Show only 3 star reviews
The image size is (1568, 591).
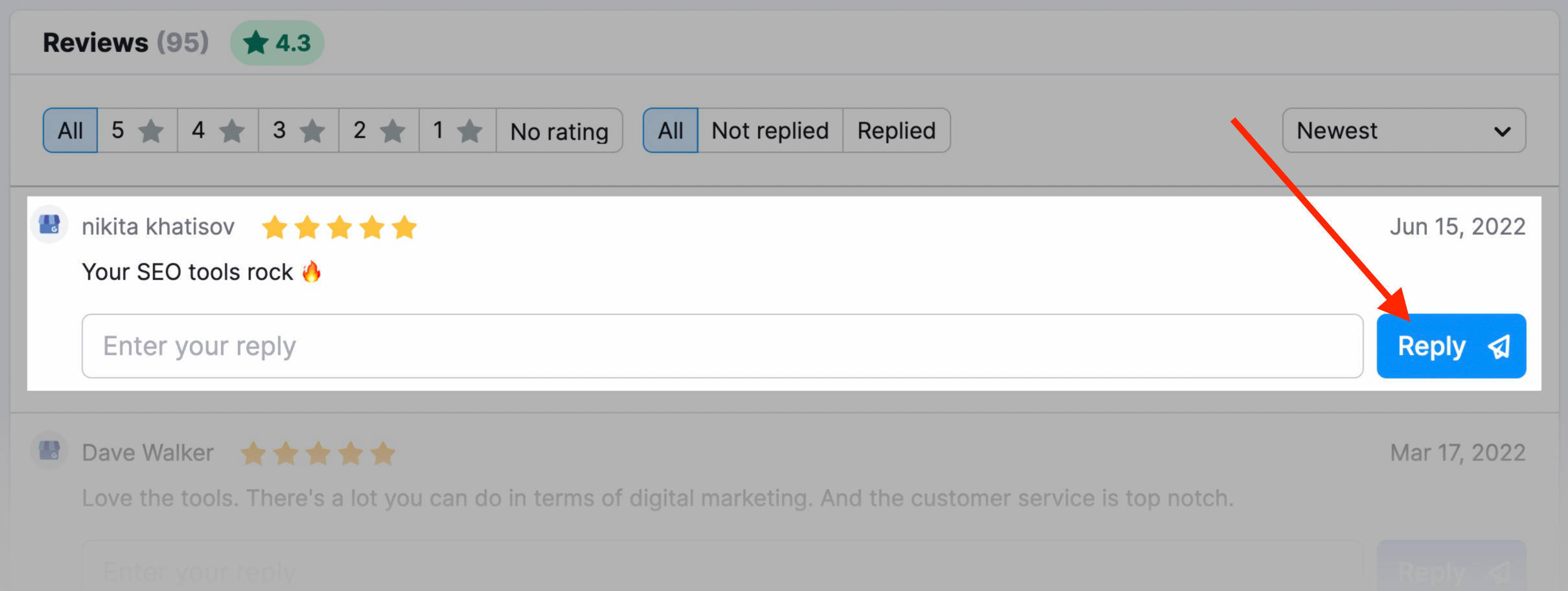(298, 131)
